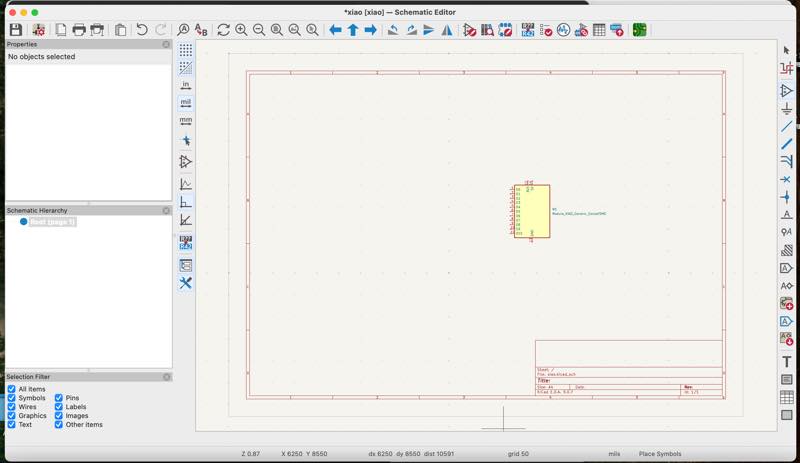Select the Rectangle drawing tool
The image size is (800, 463).
coord(787,415)
